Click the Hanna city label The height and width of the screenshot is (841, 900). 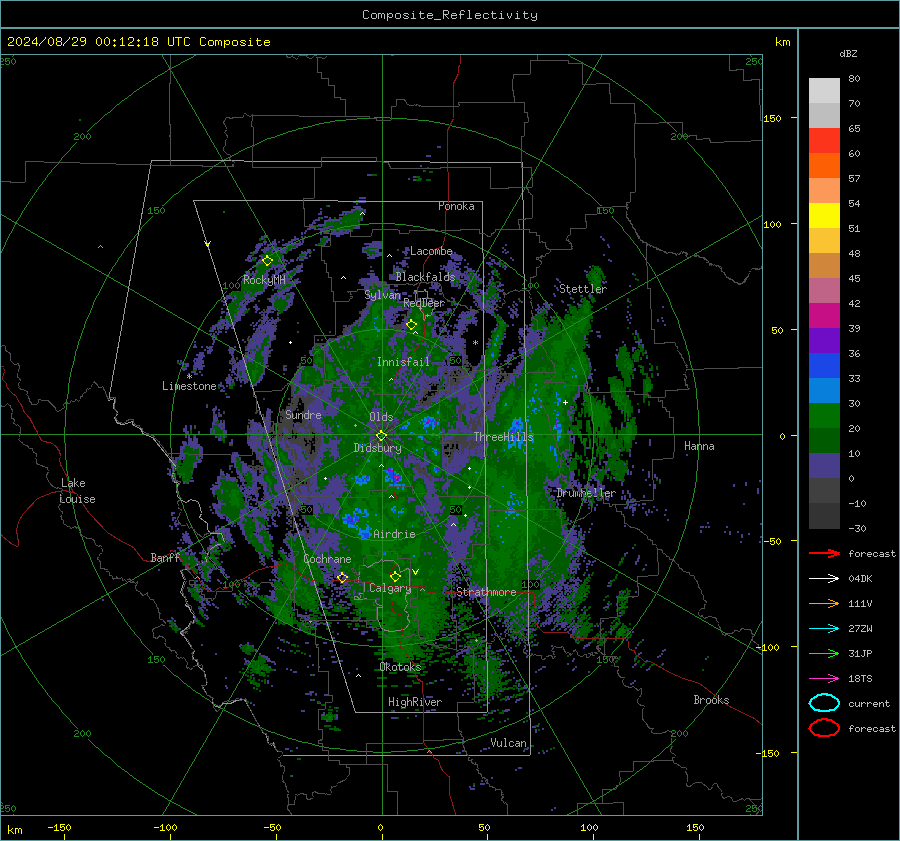point(699,446)
